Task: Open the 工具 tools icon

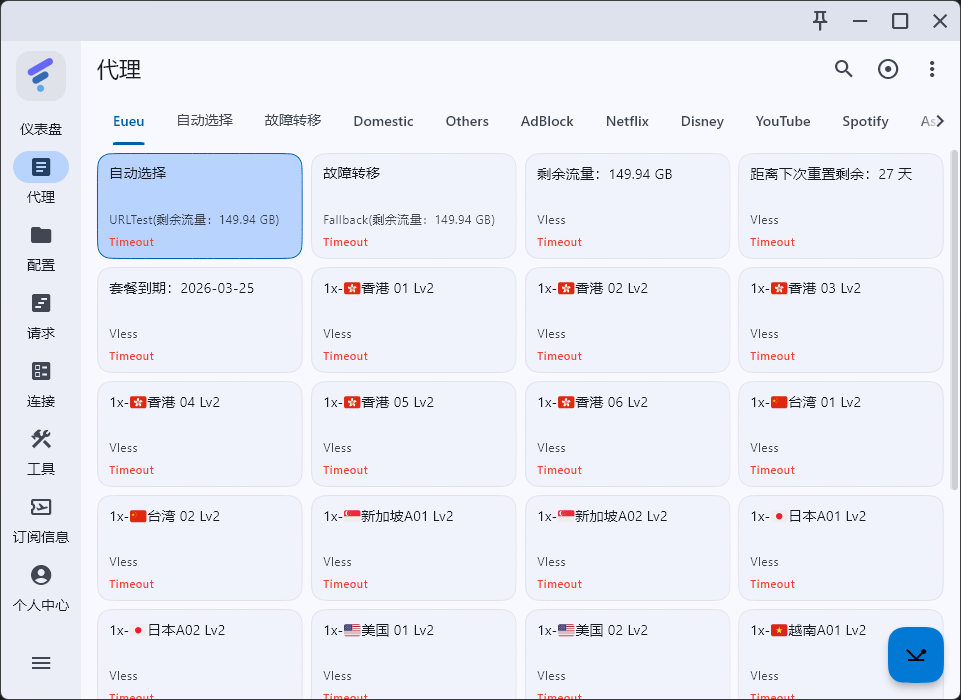Action: click(x=41, y=440)
